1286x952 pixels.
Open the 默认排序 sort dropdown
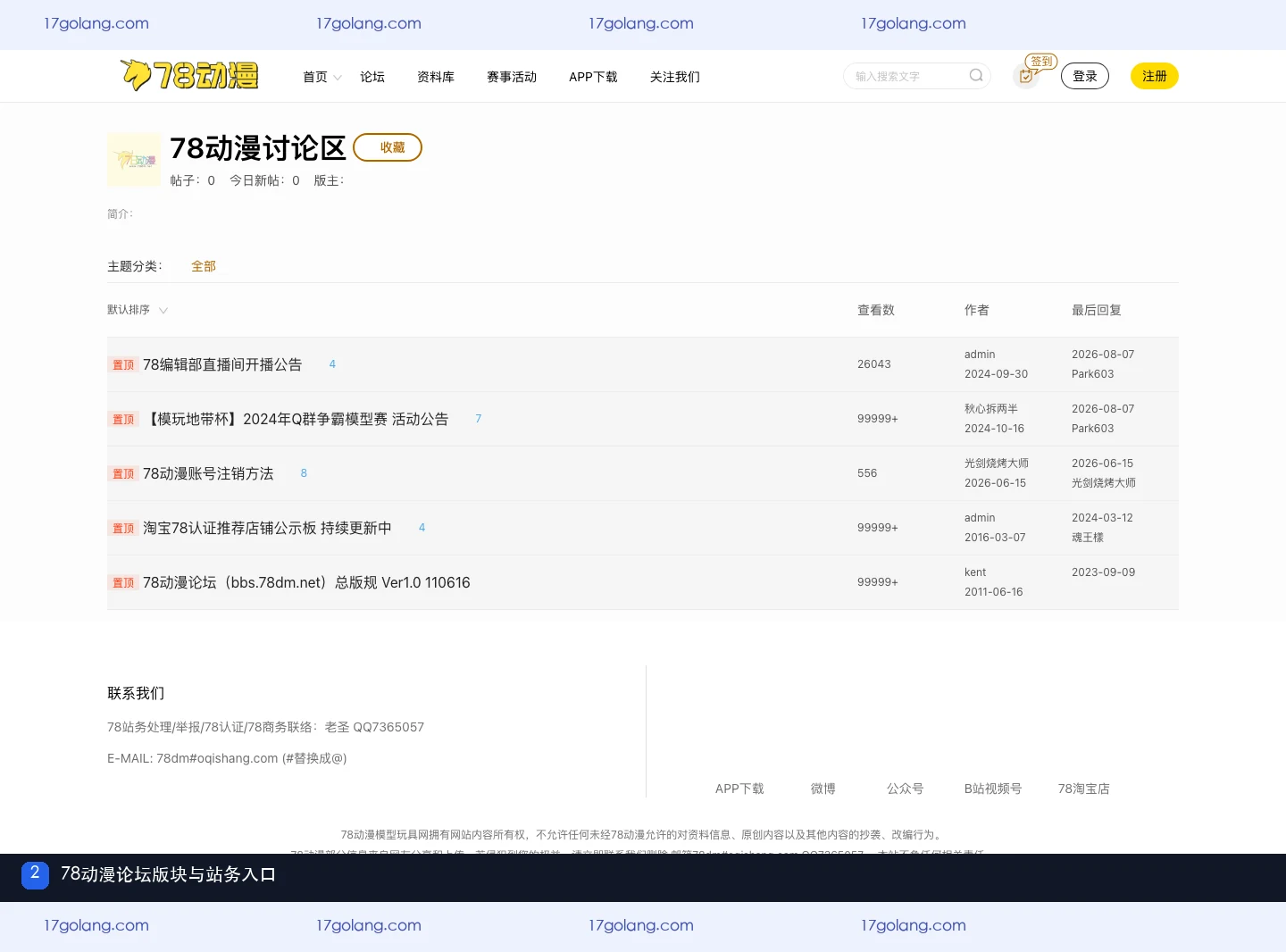point(138,310)
